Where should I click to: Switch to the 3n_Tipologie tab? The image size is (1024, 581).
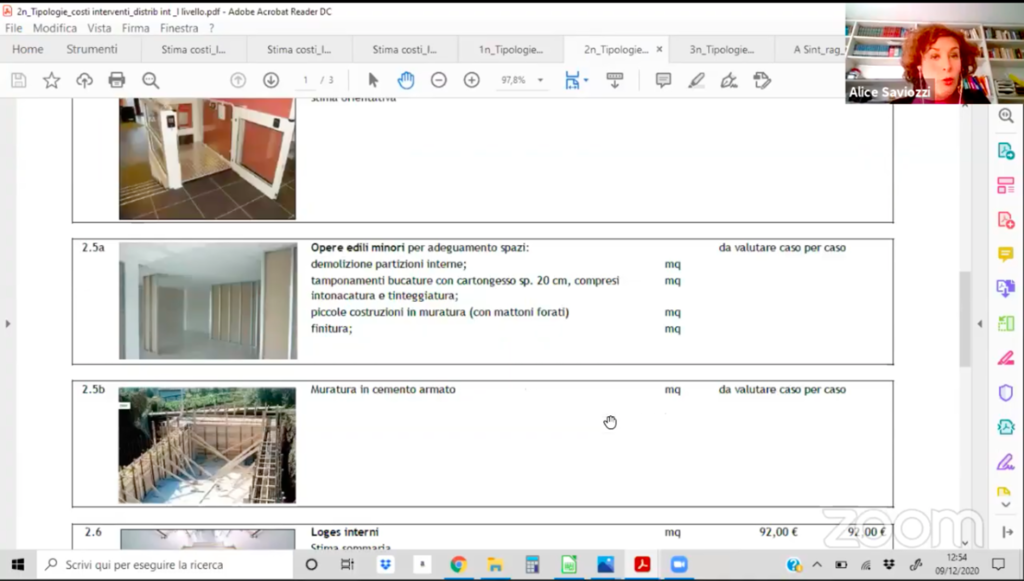[x=720, y=49]
